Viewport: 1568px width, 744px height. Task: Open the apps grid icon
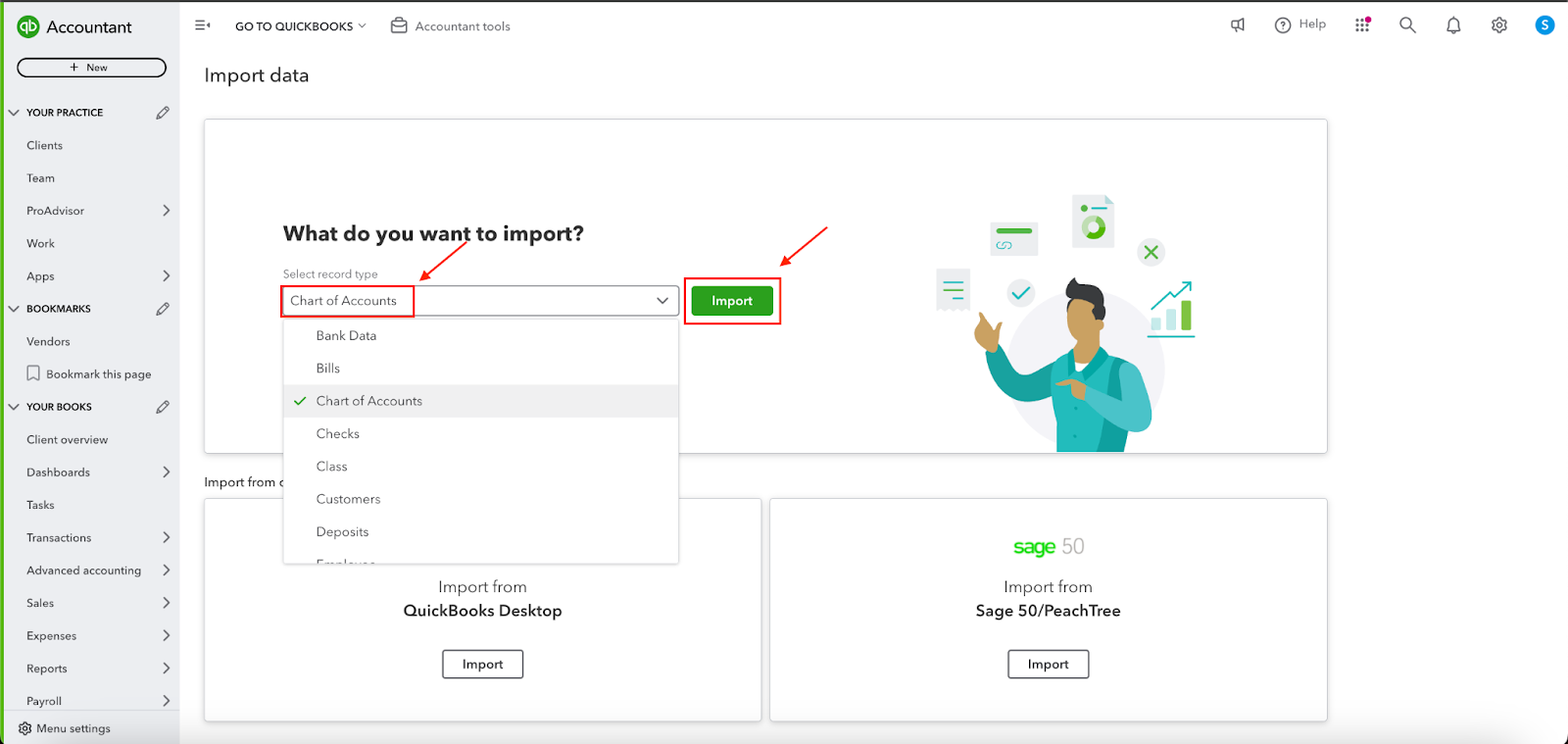click(x=1362, y=25)
